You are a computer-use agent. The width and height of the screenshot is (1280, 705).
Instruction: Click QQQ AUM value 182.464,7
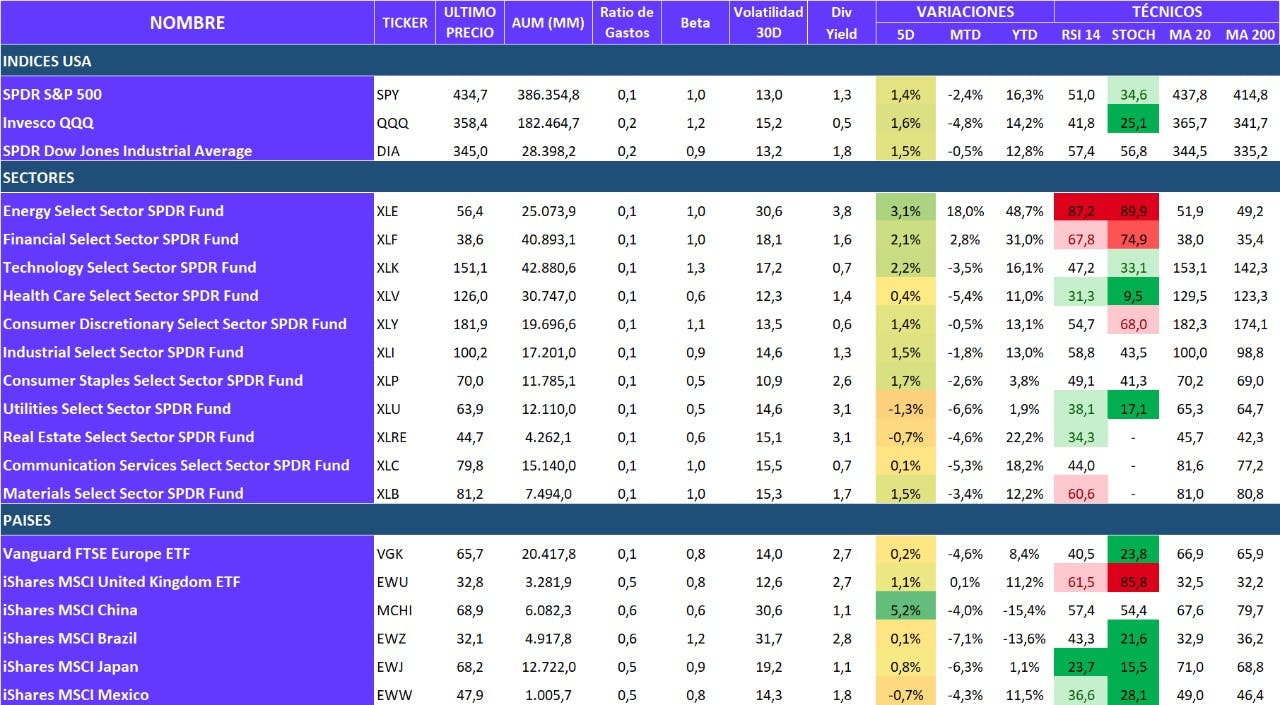click(548, 122)
